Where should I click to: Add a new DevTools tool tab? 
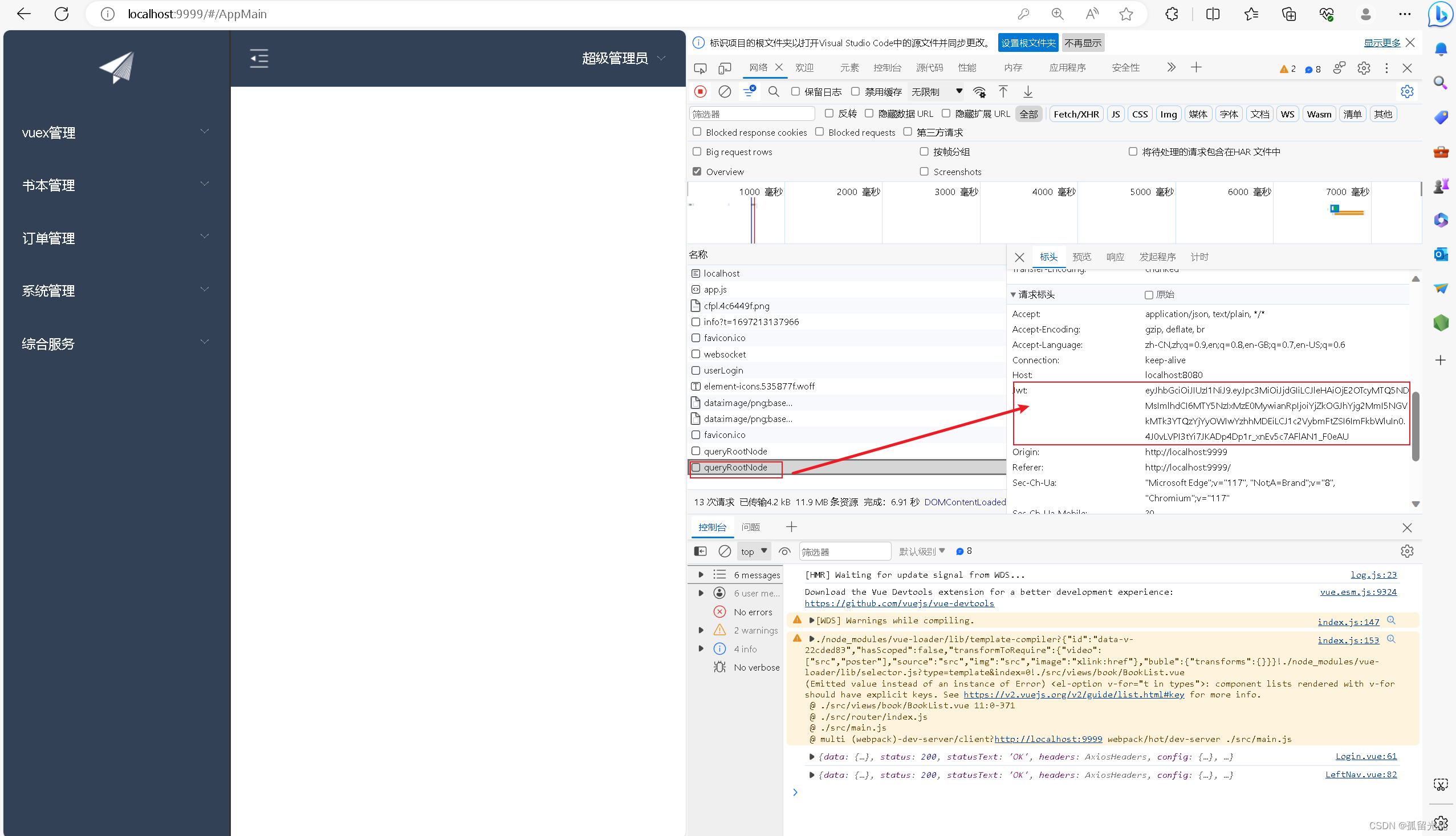click(x=1196, y=67)
